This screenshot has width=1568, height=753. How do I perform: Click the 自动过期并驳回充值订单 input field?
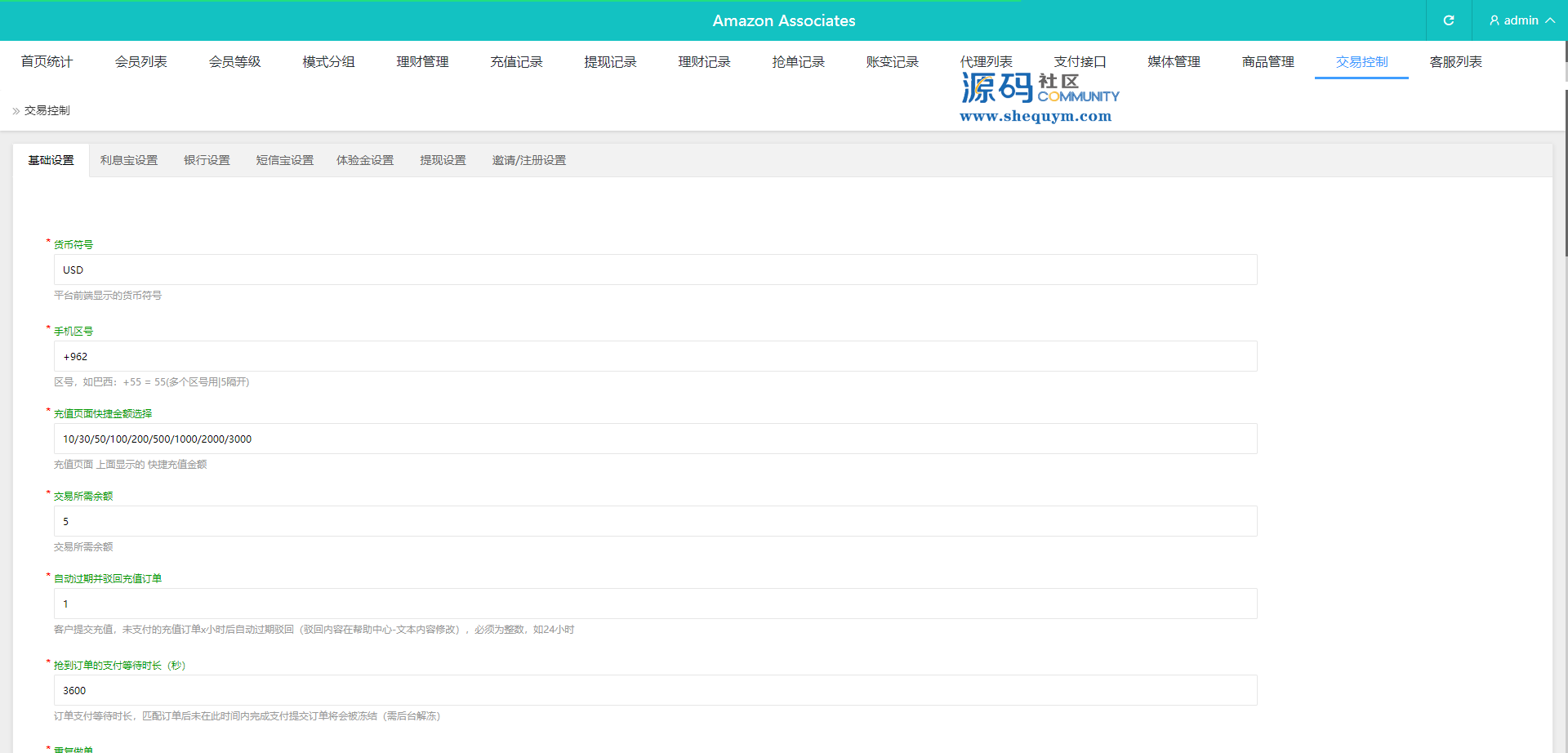pyautogui.click(x=655, y=604)
